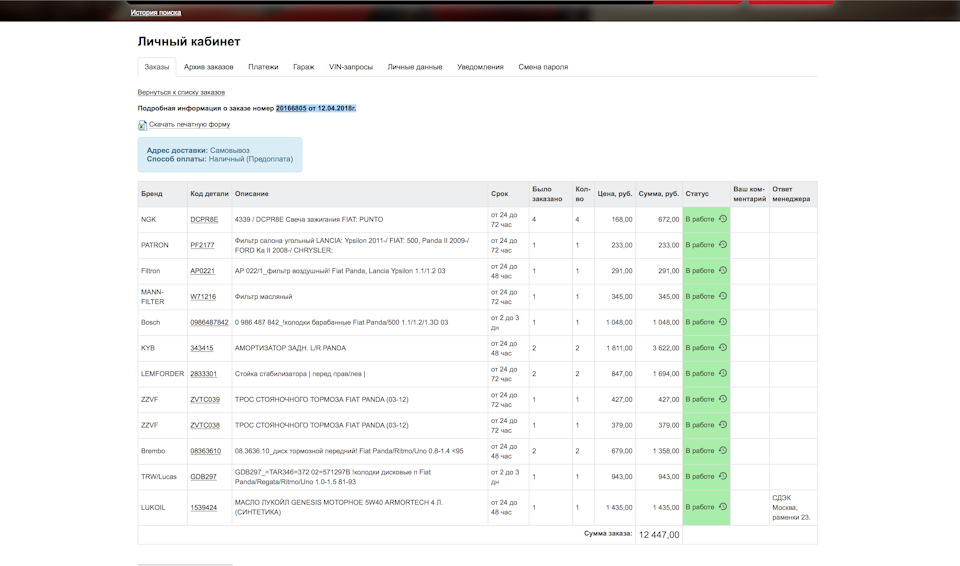Open status history icon for LEMFORDER row
The height and width of the screenshot is (566, 960).
point(722,373)
